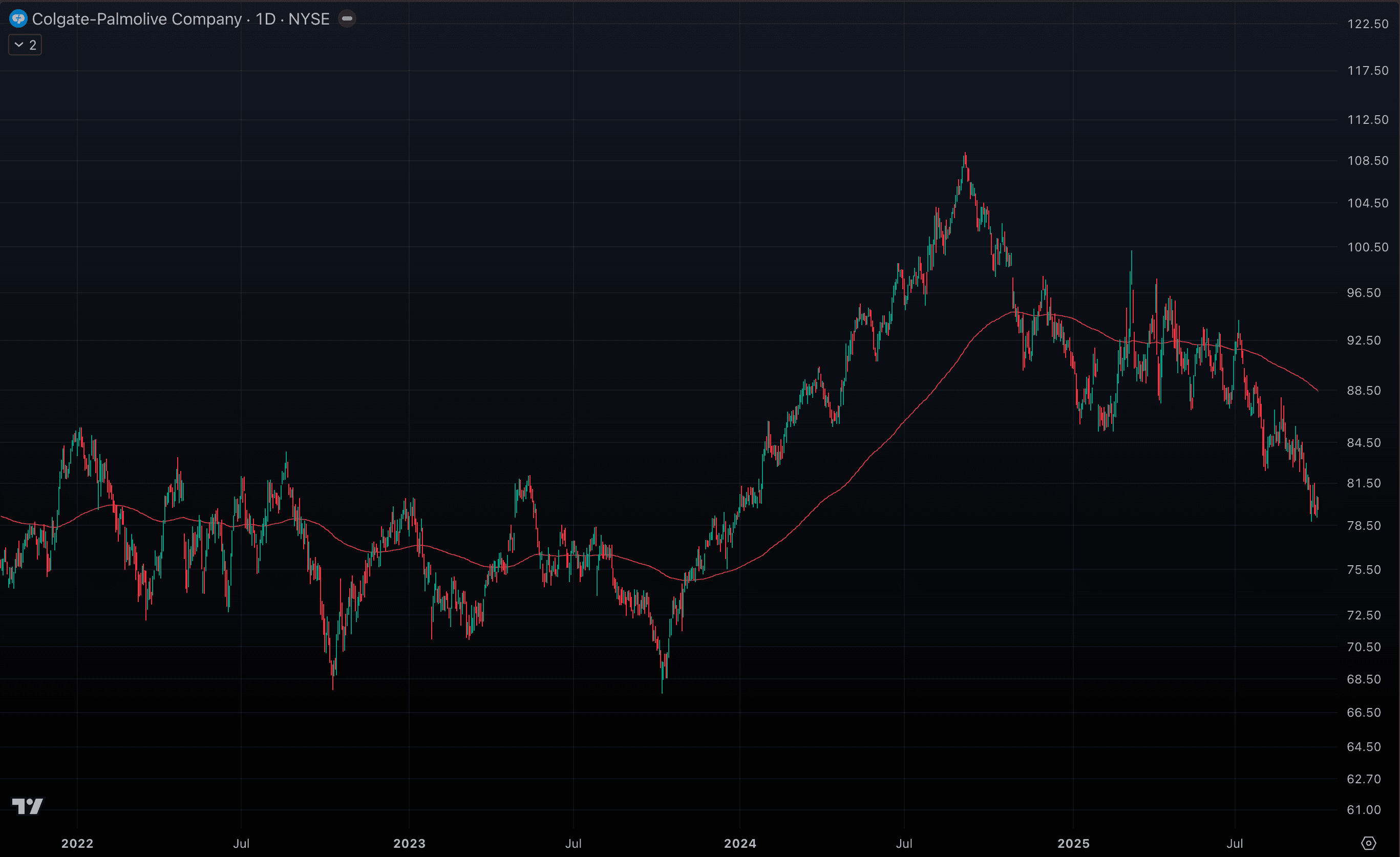
Task: Click the 122.50 price level label
Action: pos(1367,23)
